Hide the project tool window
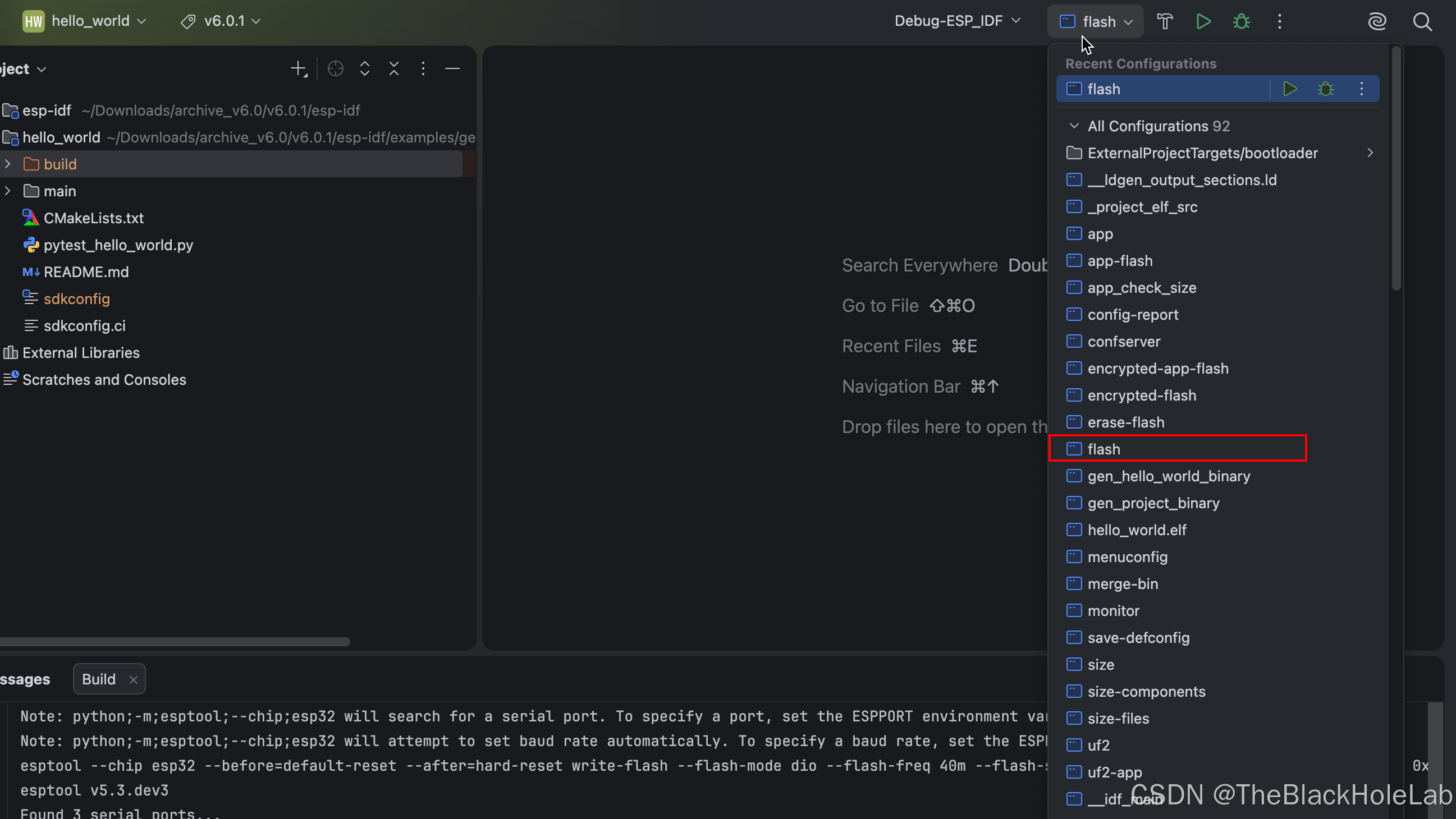This screenshot has height=819, width=1456. [x=452, y=69]
